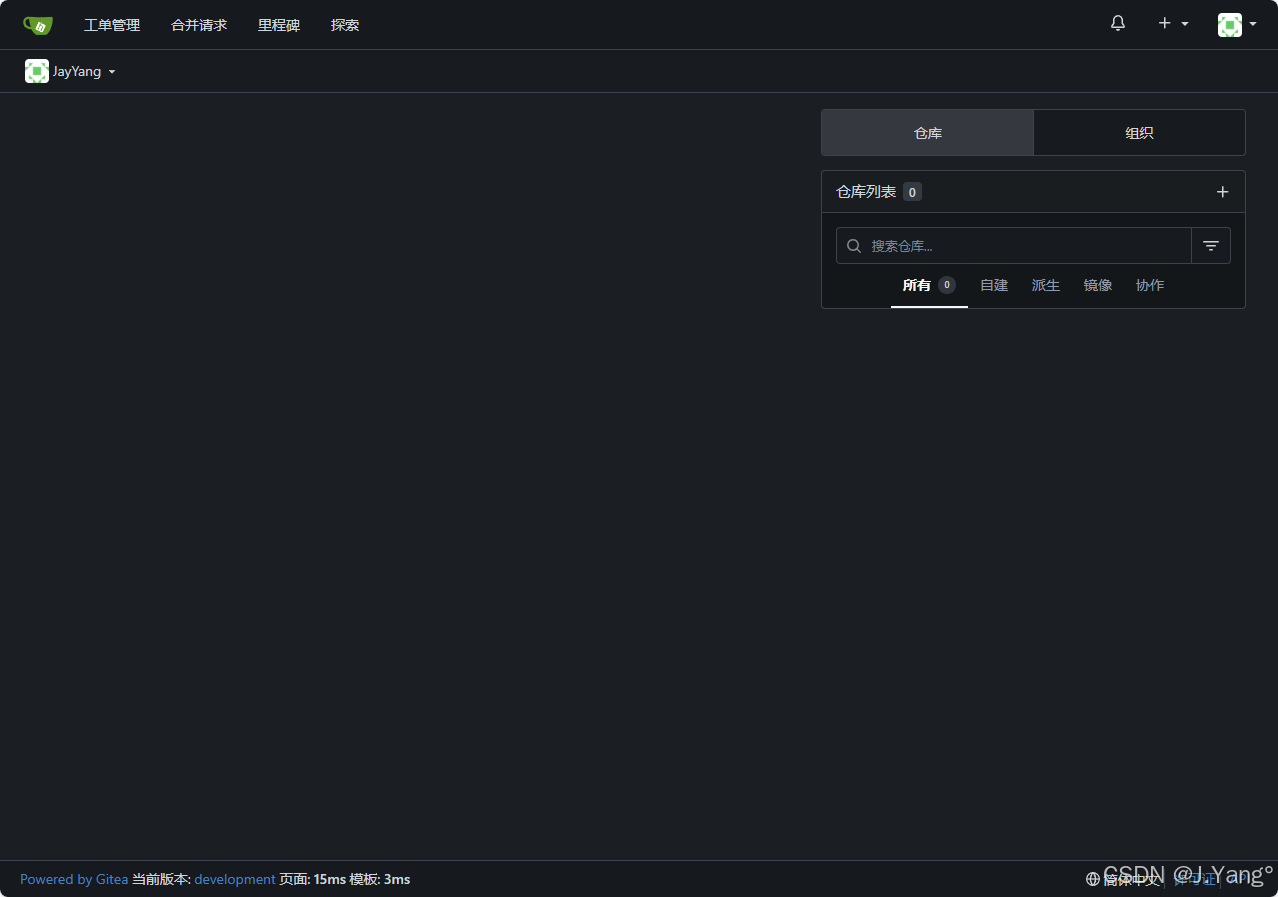
Task: Open the Powered by Gitea link
Action: pyautogui.click(x=74, y=879)
